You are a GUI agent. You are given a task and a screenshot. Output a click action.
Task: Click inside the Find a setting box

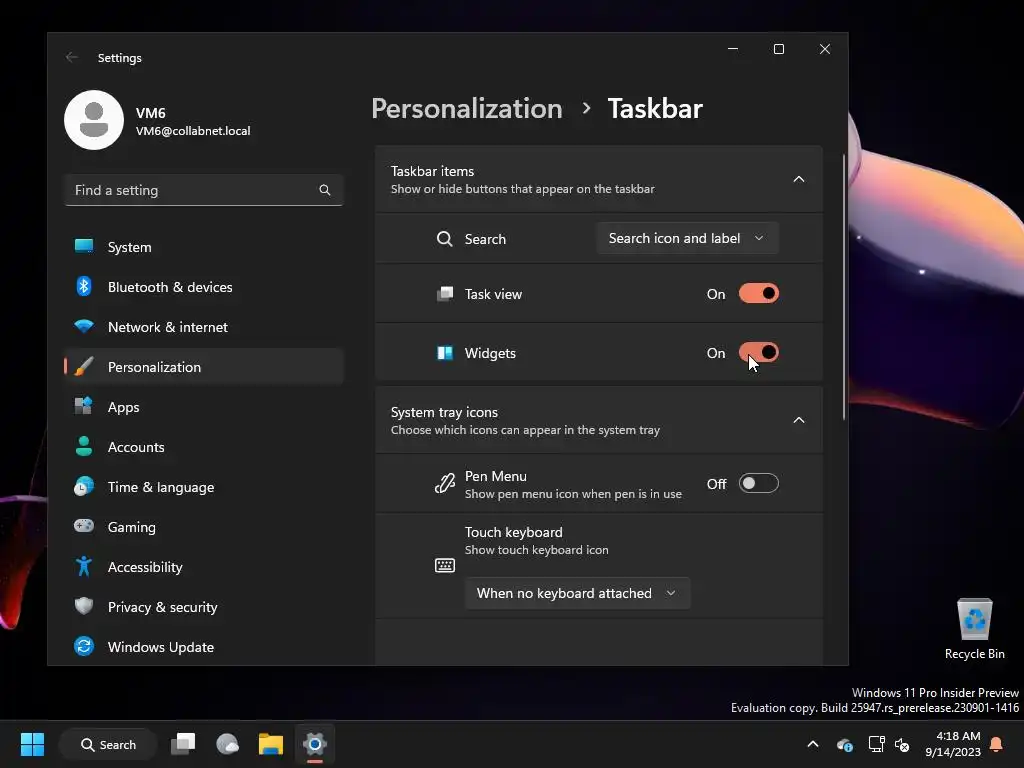pos(204,190)
